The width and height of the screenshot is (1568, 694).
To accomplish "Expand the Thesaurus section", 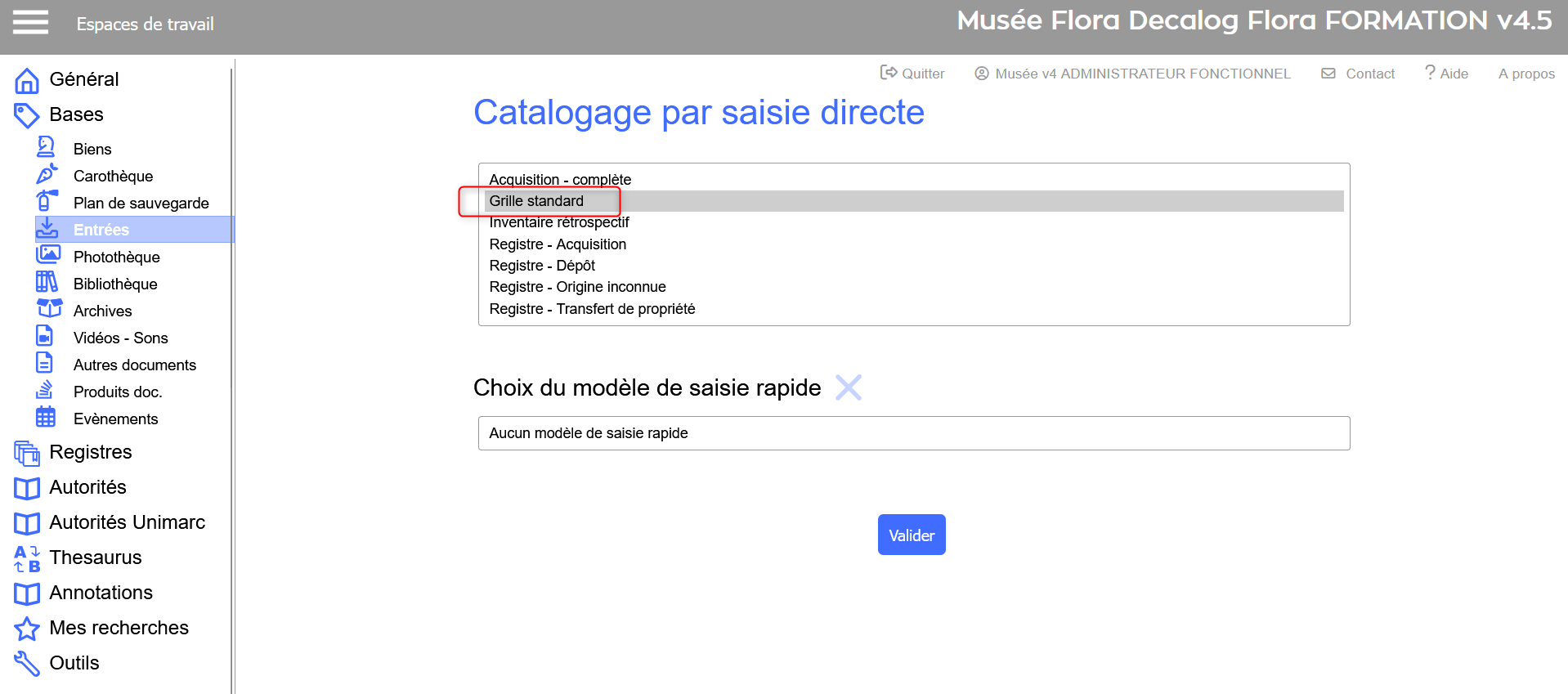I will (95, 557).
